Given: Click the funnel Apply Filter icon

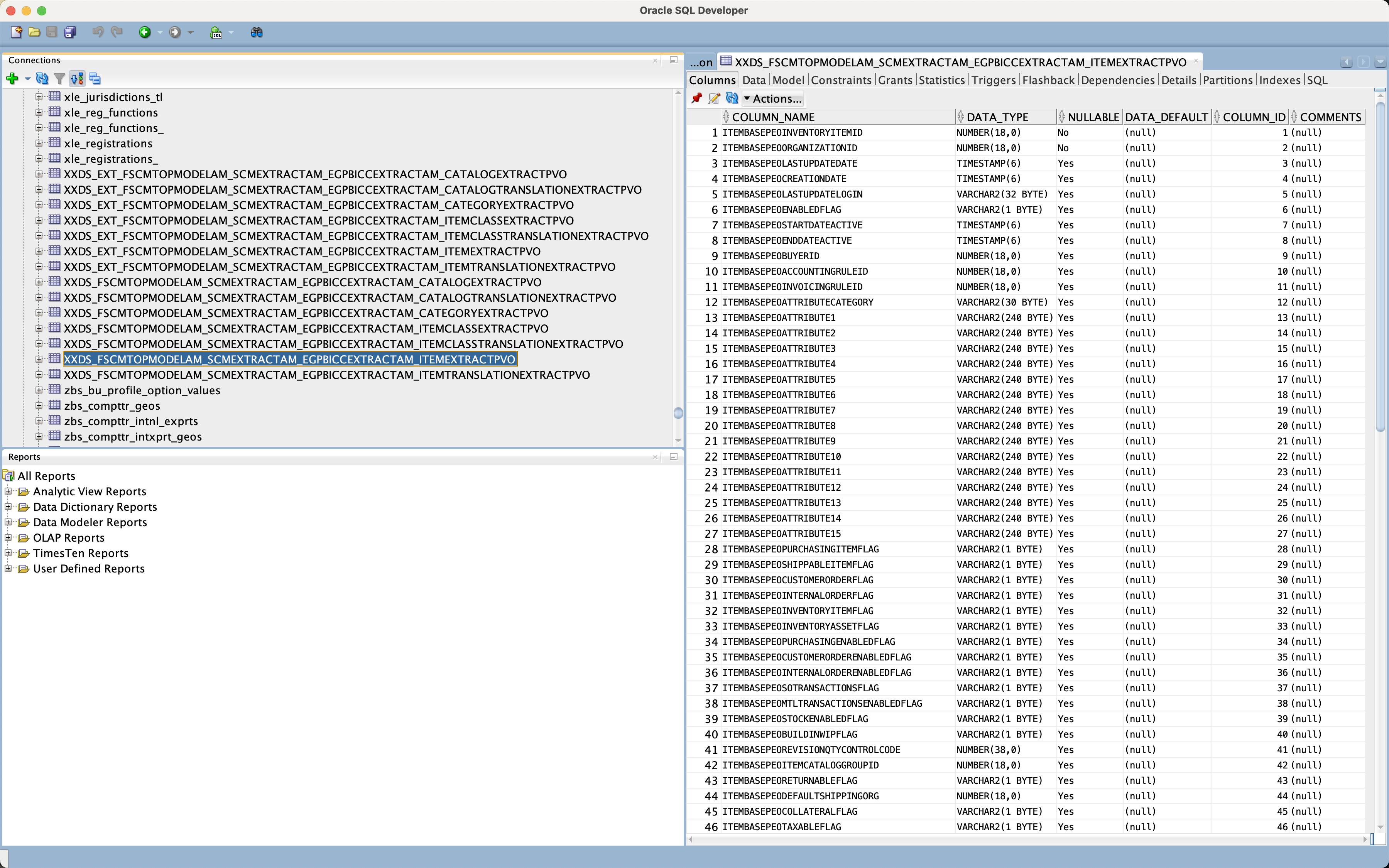Looking at the screenshot, I should click(59, 79).
